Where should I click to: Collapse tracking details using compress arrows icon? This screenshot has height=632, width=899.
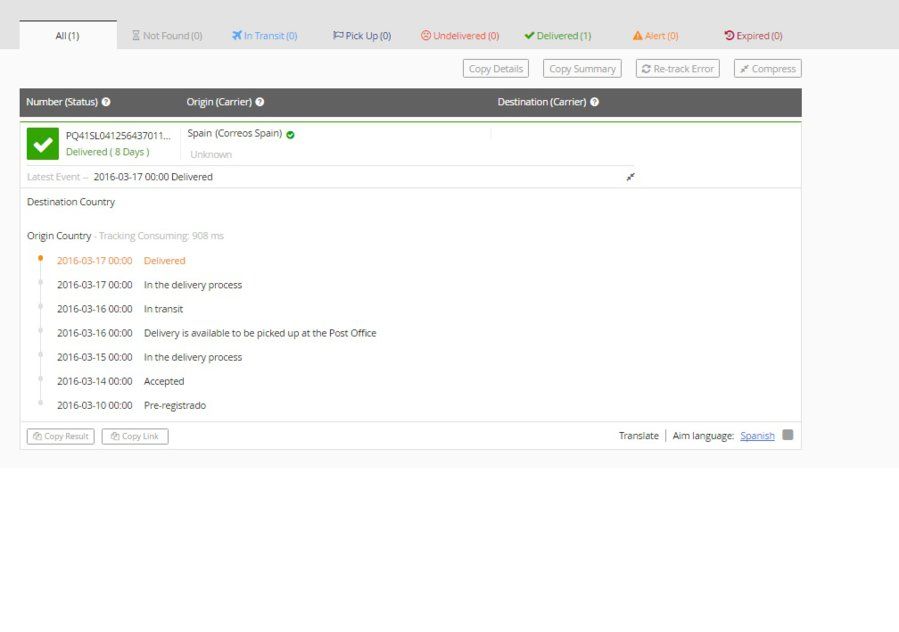click(630, 177)
